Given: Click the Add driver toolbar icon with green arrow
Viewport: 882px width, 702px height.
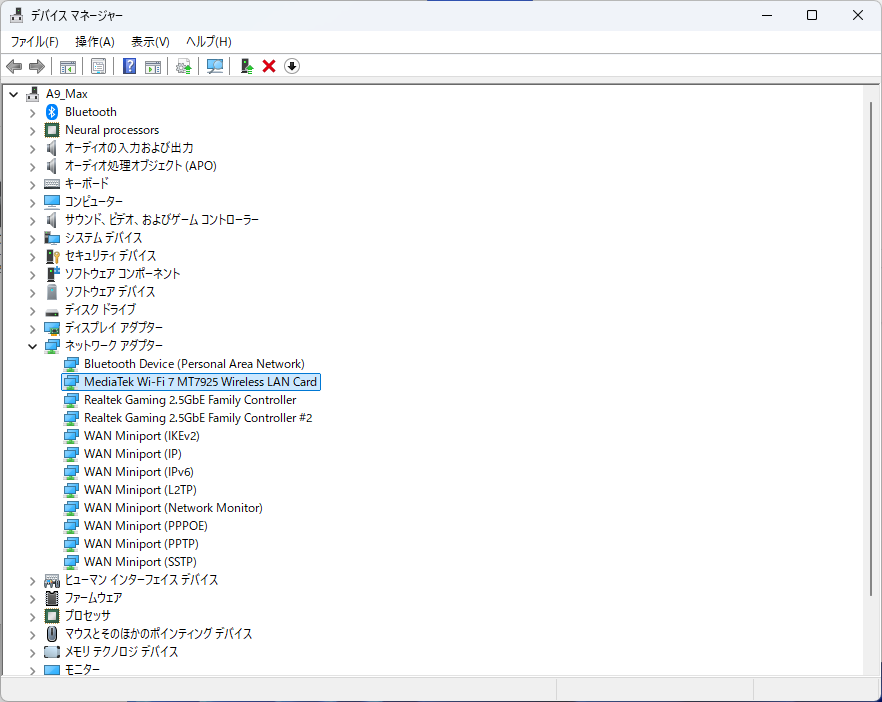Looking at the screenshot, I should coord(247,66).
